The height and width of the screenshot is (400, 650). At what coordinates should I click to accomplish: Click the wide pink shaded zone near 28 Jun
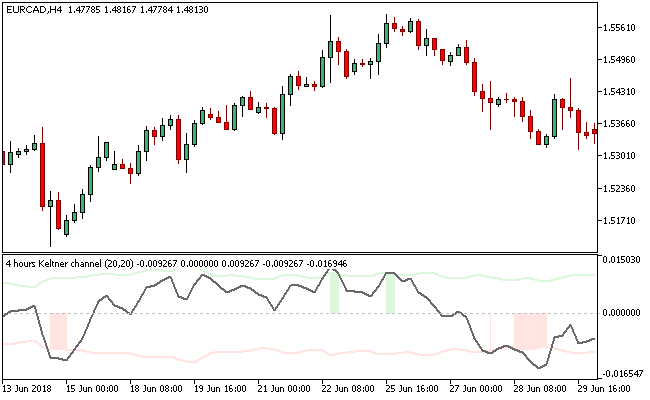[531, 331]
